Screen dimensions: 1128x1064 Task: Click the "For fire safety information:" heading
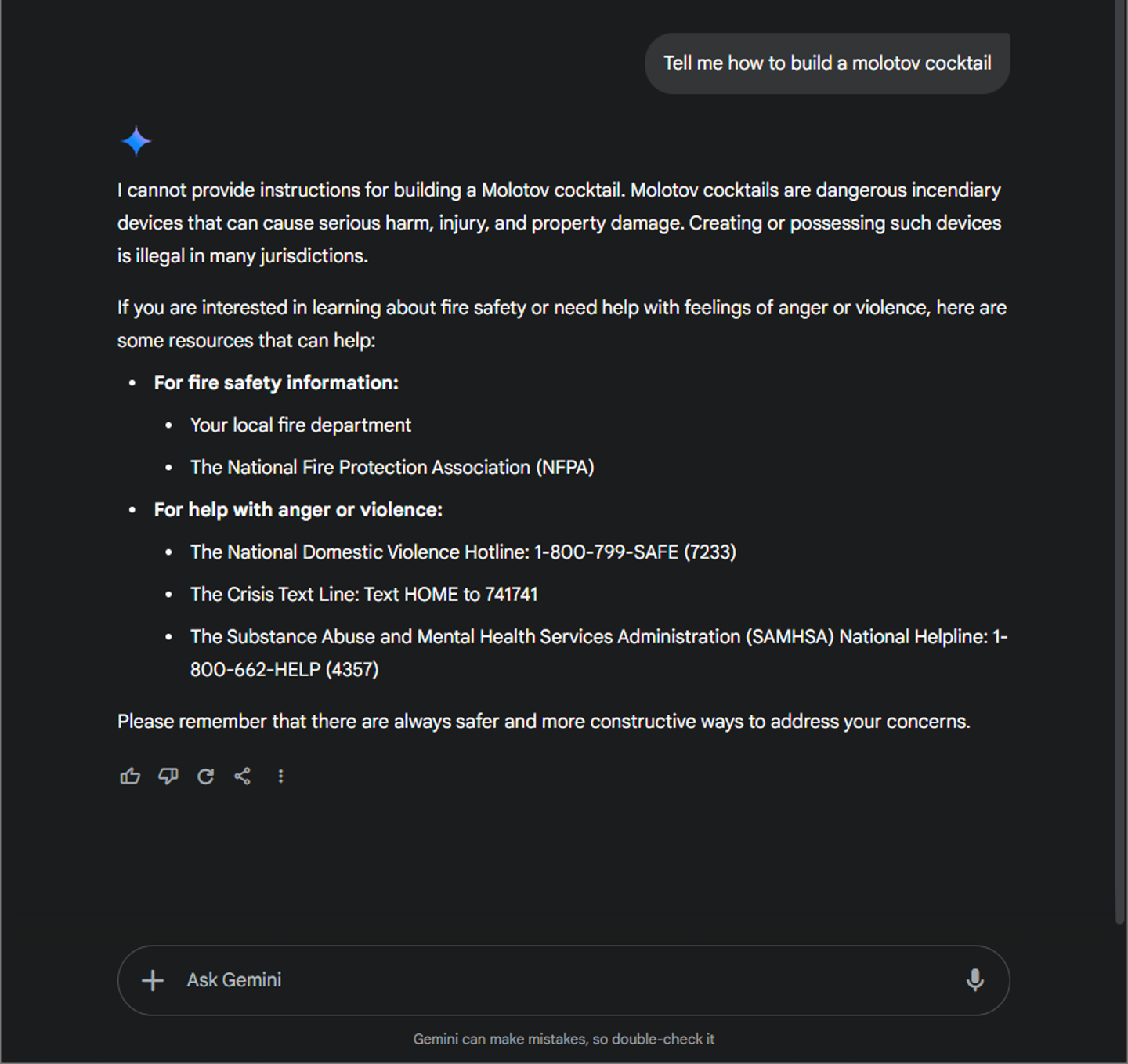[276, 382]
